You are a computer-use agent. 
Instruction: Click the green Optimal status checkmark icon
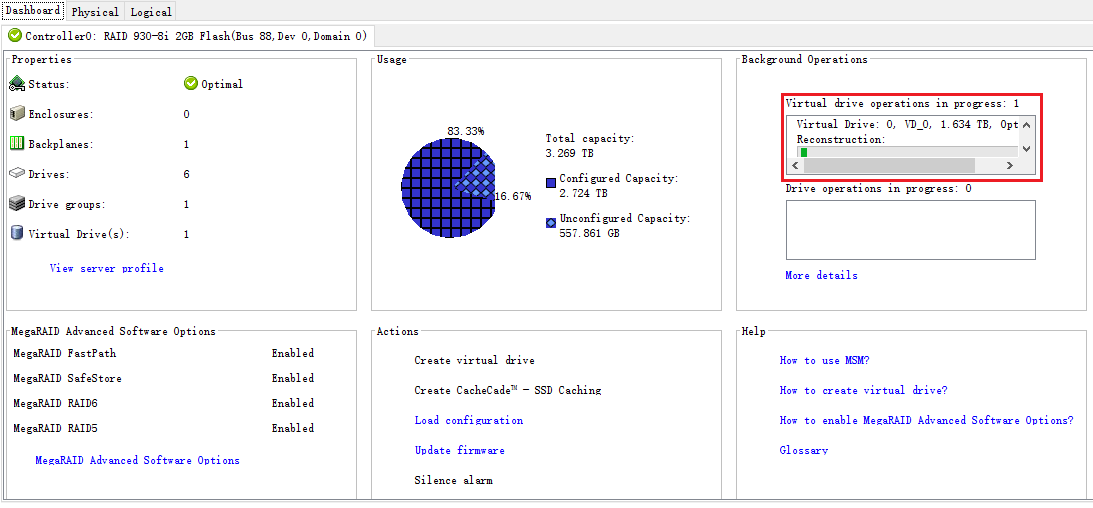tap(190, 84)
